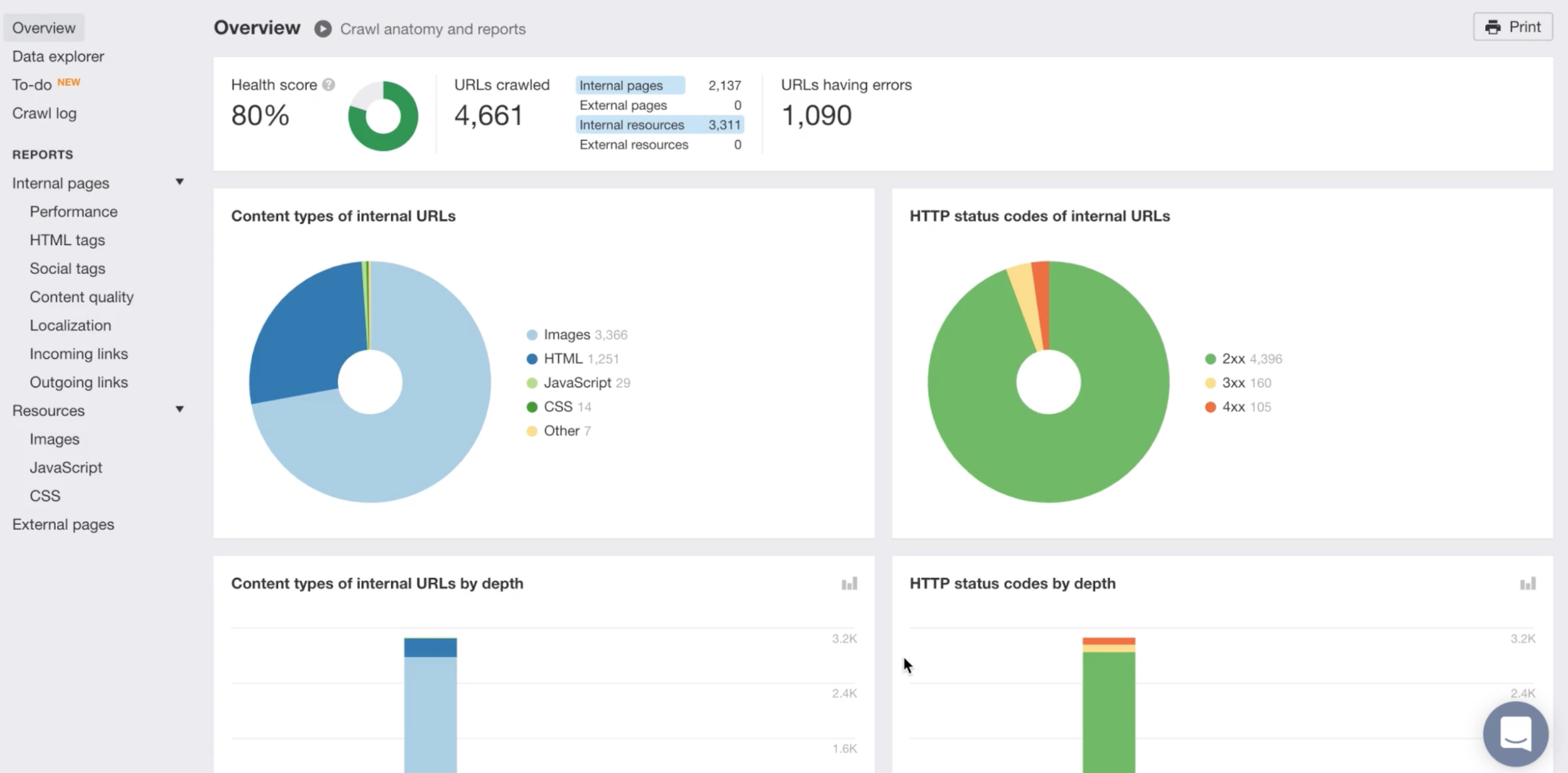This screenshot has width=1568, height=773.
Task: Click the 3xx yellow legend swatch
Action: [x=1210, y=383]
